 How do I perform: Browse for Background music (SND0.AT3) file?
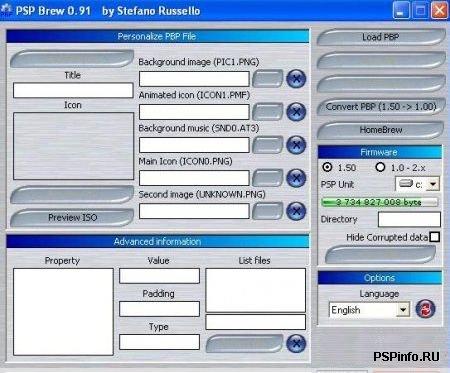click(267, 145)
